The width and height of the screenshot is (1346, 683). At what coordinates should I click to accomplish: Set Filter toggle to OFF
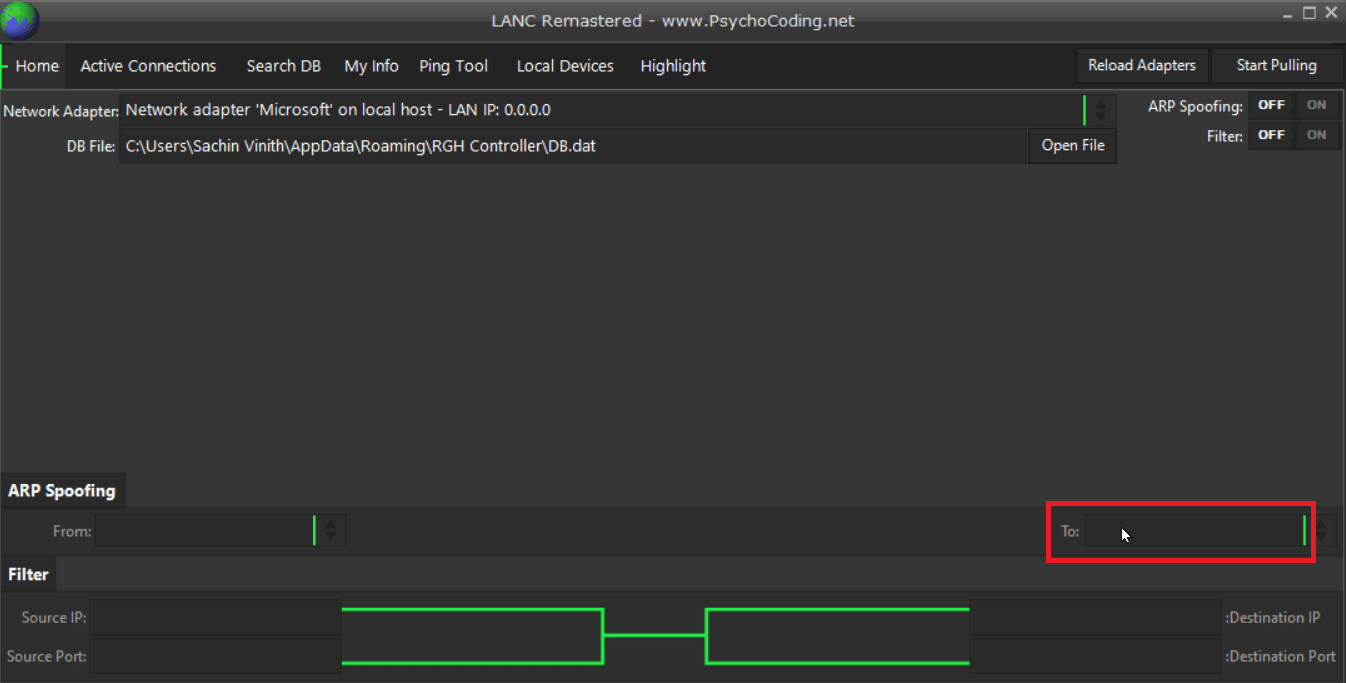(1271, 135)
